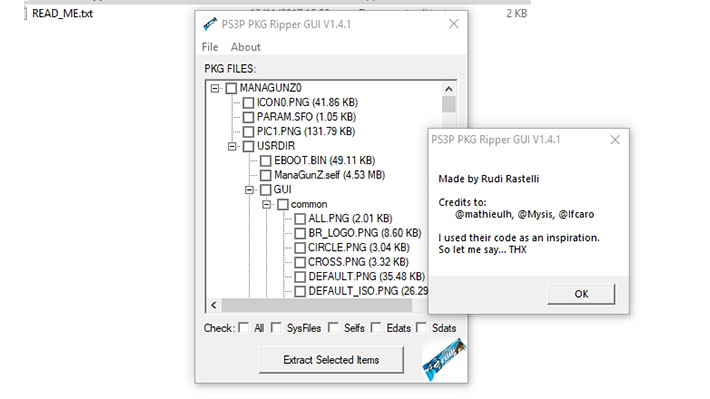Select the EBOOT.BIN (49.11 KB) row
The image size is (710, 399).
point(324,161)
